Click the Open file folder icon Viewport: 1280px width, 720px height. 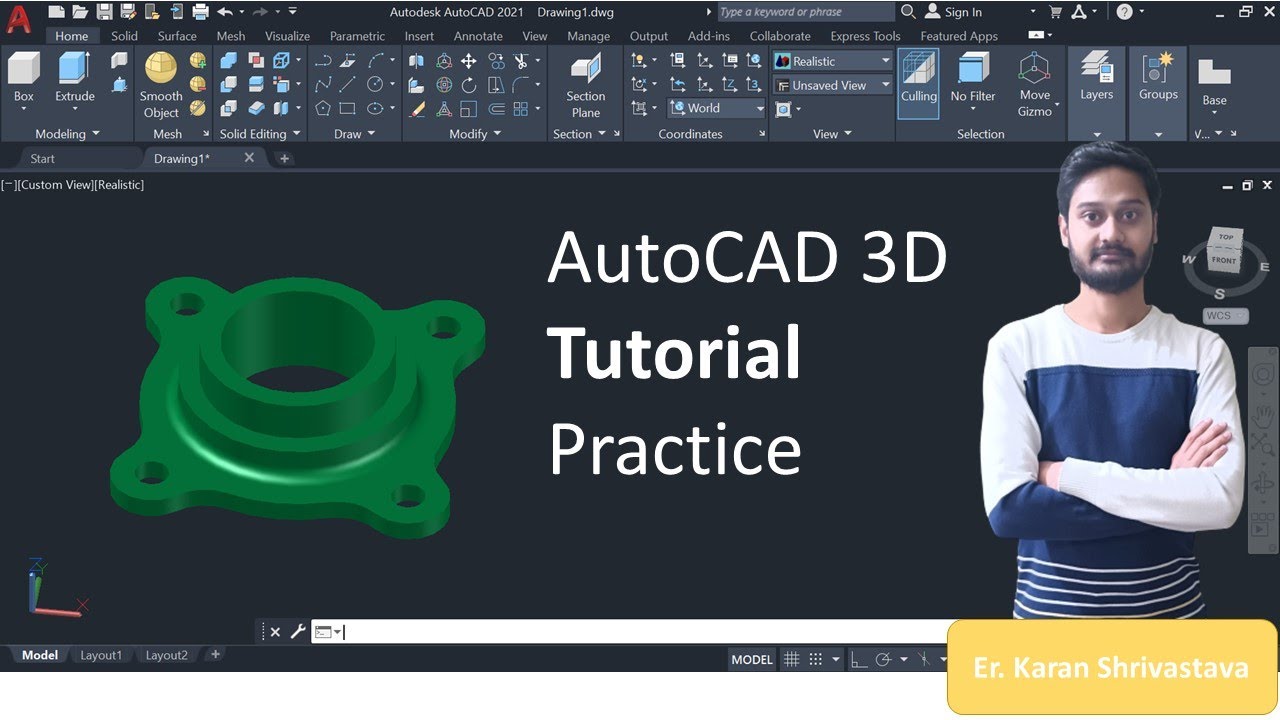(x=80, y=12)
